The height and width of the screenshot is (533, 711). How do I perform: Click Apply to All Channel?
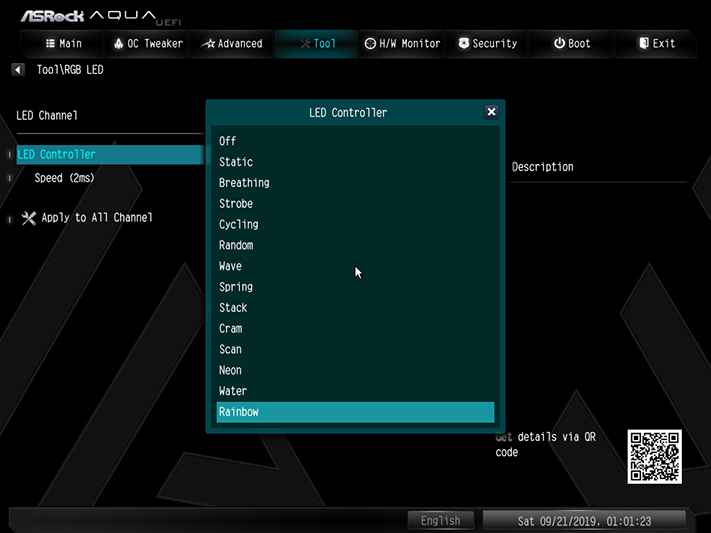(x=97, y=218)
